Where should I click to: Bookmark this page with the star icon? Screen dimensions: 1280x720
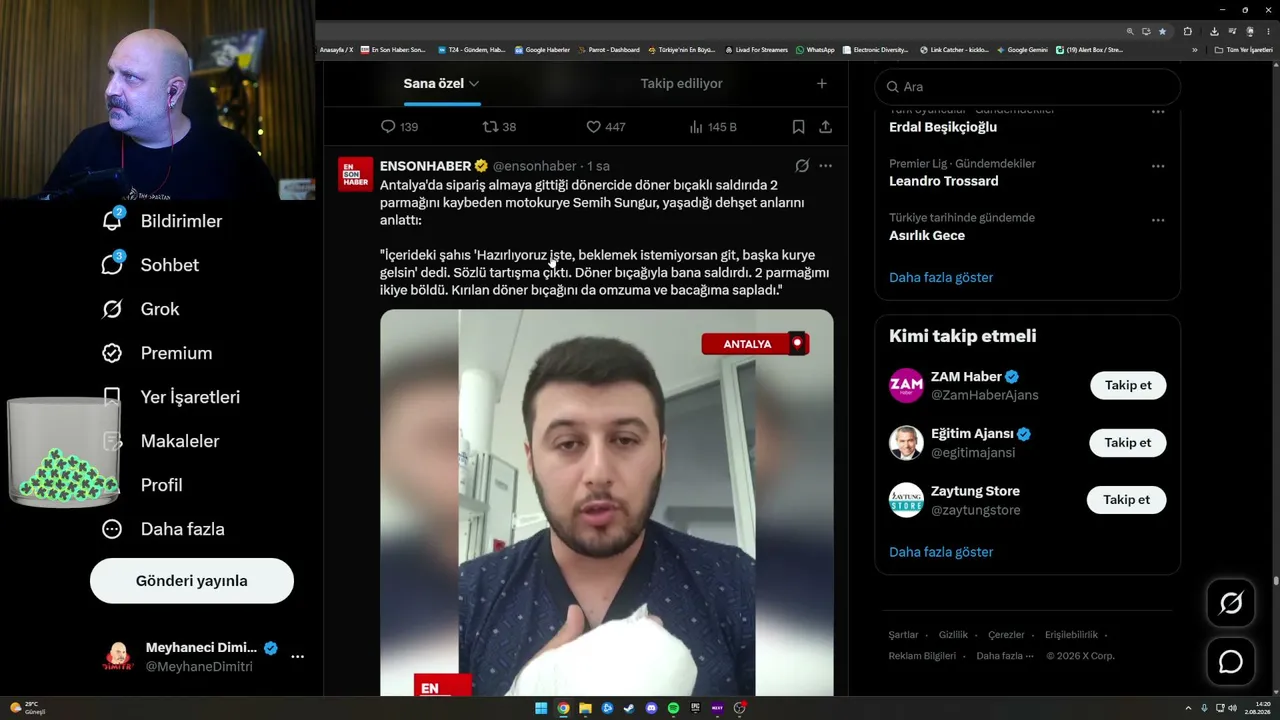click(1162, 31)
